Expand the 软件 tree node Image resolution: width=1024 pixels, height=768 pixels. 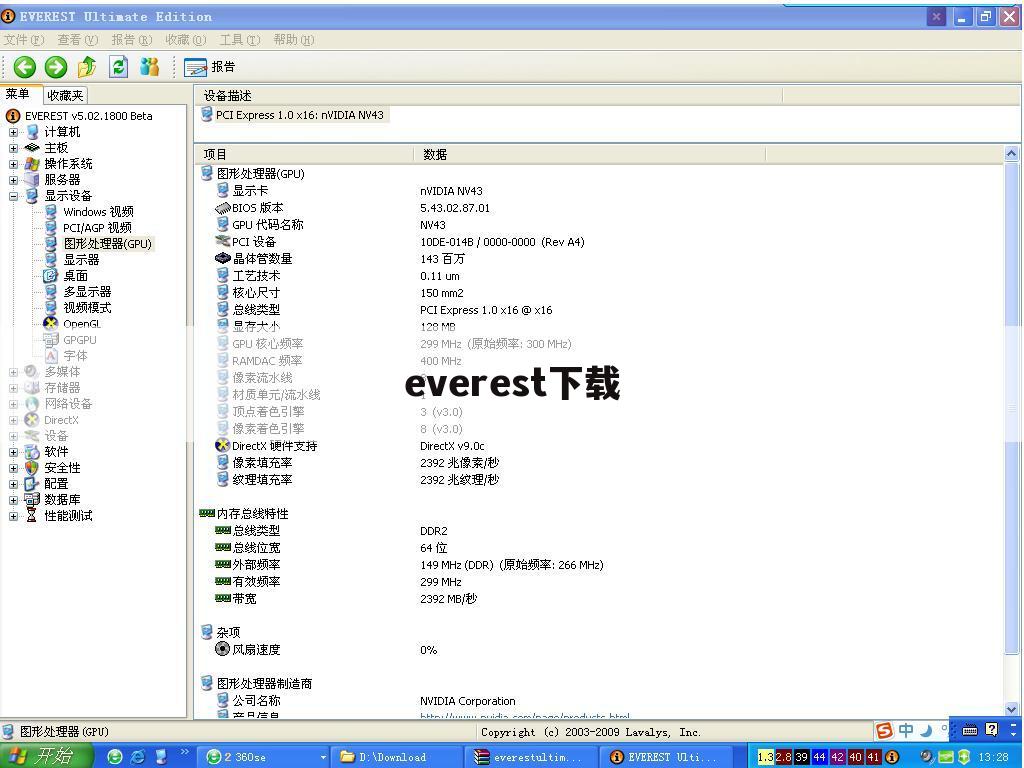[13, 452]
